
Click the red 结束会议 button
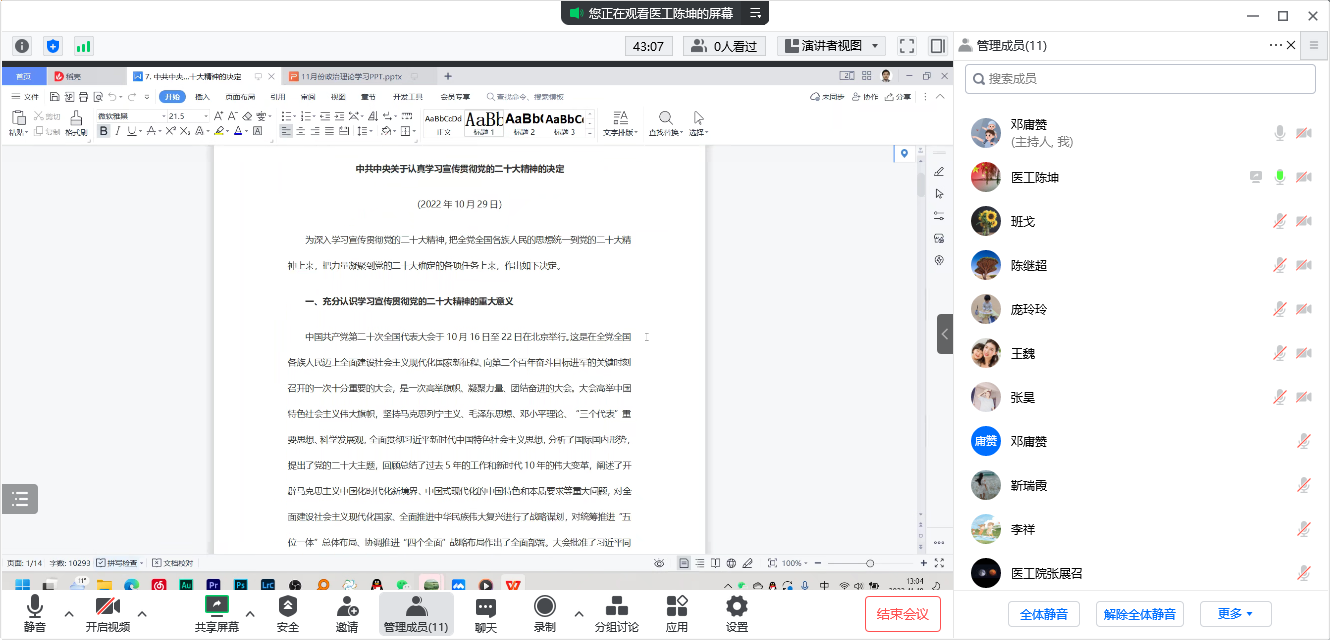coord(902,614)
